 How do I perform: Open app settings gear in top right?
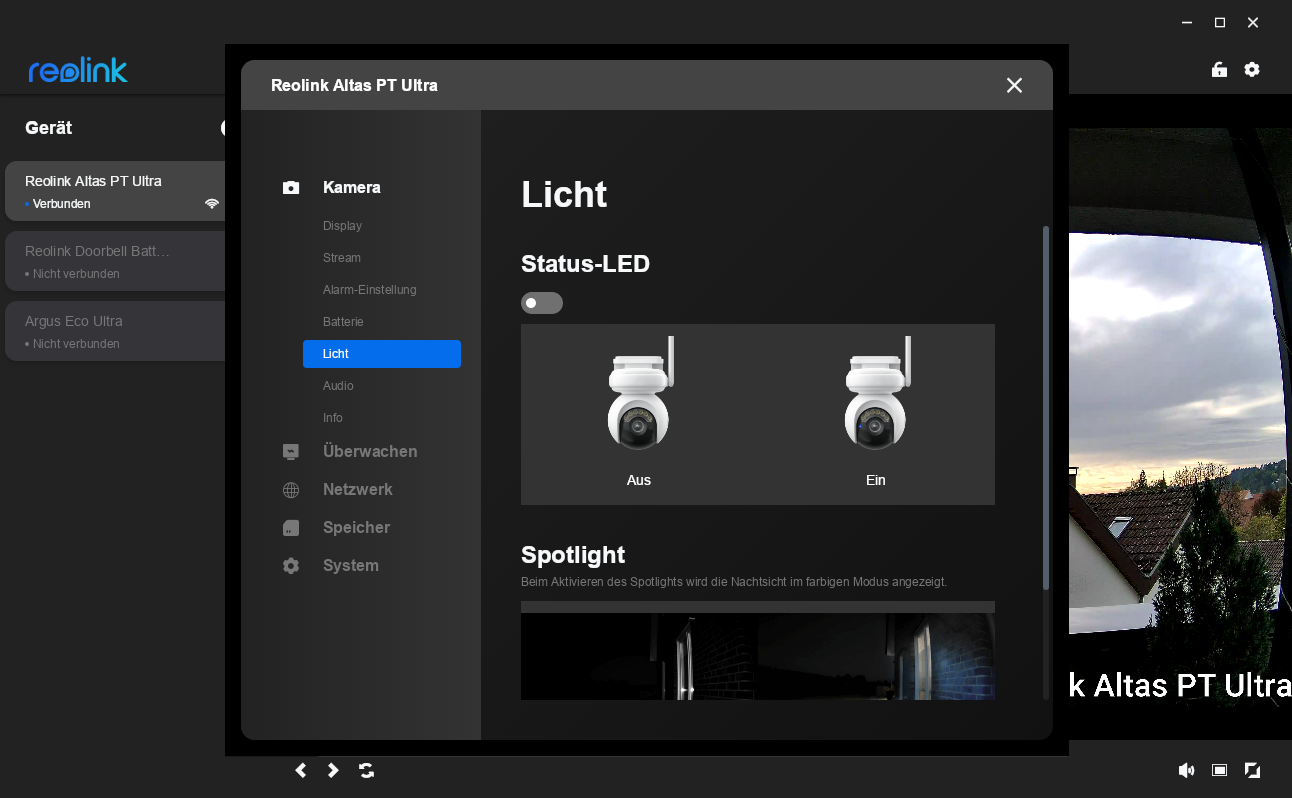[x=1252, y=70]
